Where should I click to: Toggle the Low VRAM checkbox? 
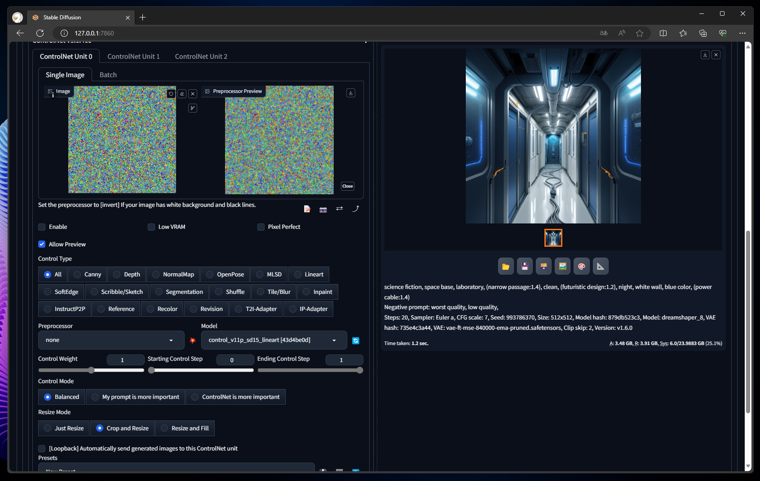coord(151,227)
